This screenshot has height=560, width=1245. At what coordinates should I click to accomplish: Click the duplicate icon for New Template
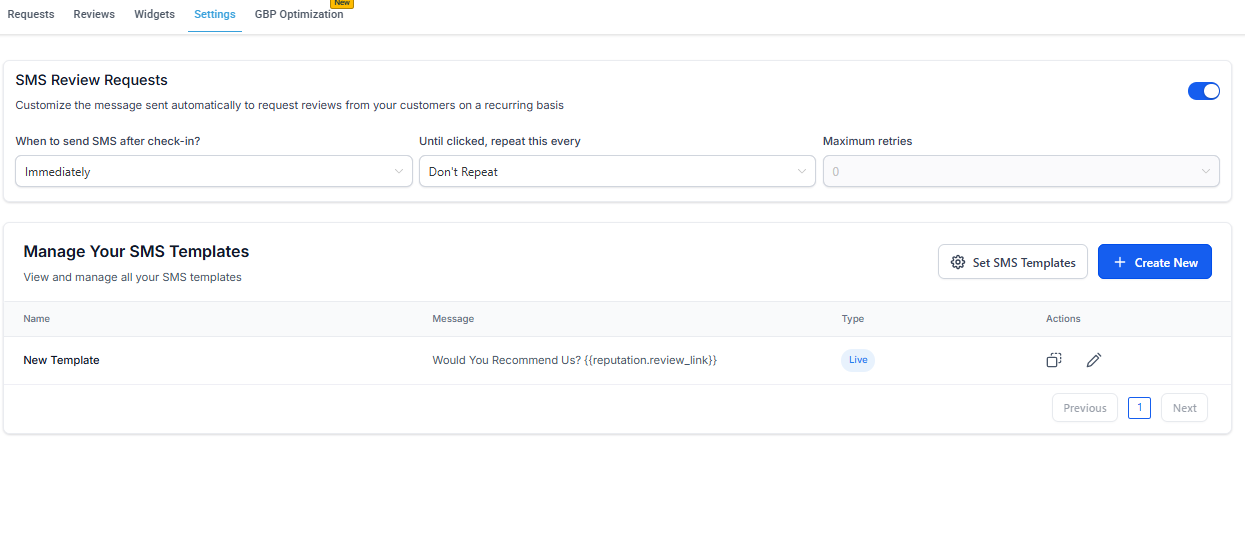click(1053, 360)
